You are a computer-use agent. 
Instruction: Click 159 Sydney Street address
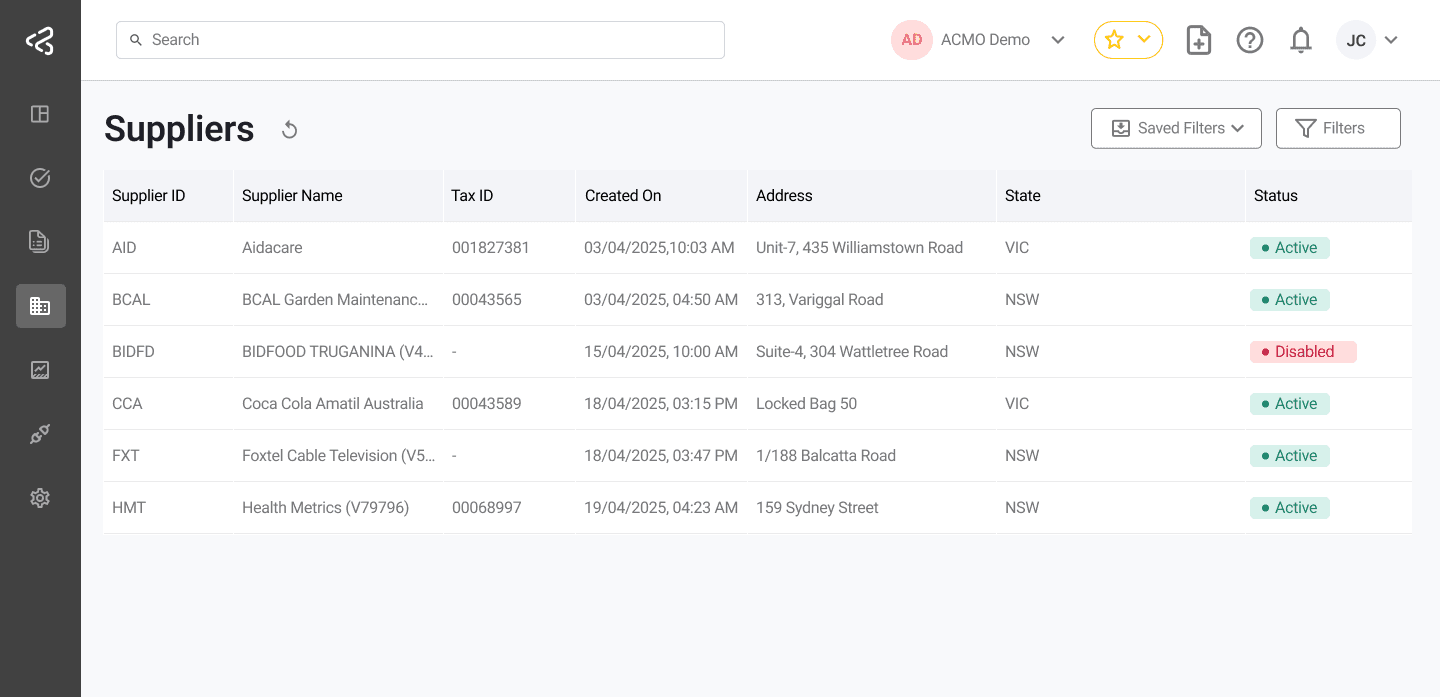coord(817,508)
